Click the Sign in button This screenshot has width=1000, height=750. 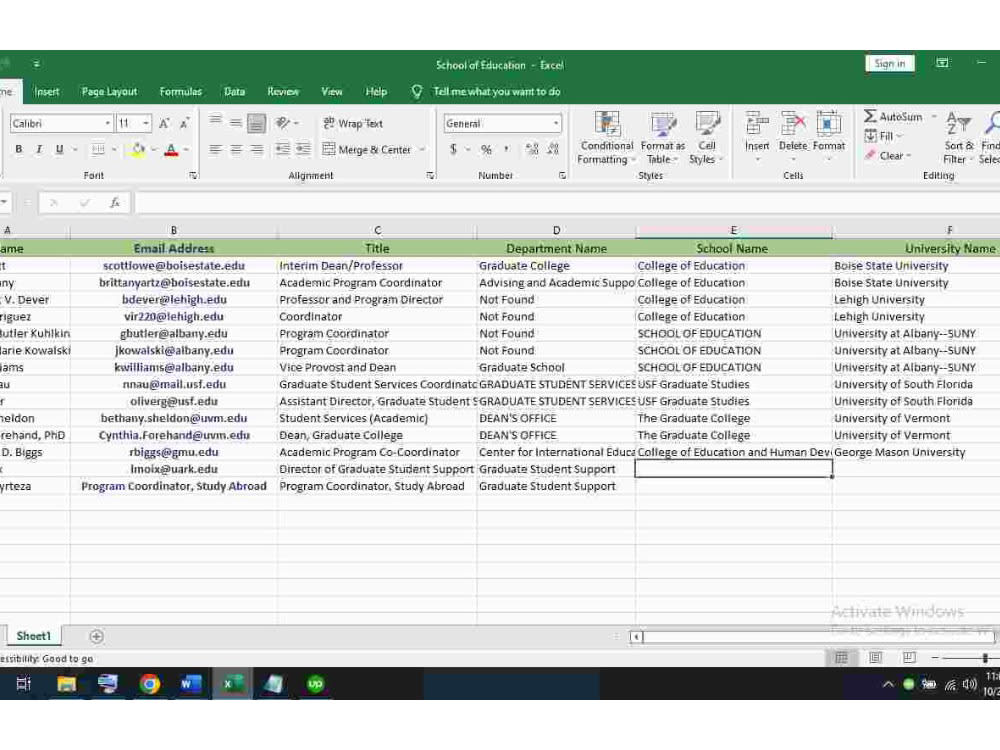889,63
